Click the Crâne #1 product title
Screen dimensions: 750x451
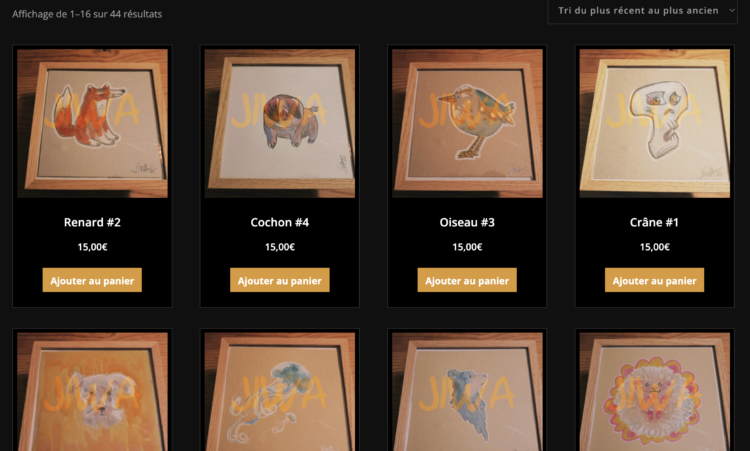(654, 222)
